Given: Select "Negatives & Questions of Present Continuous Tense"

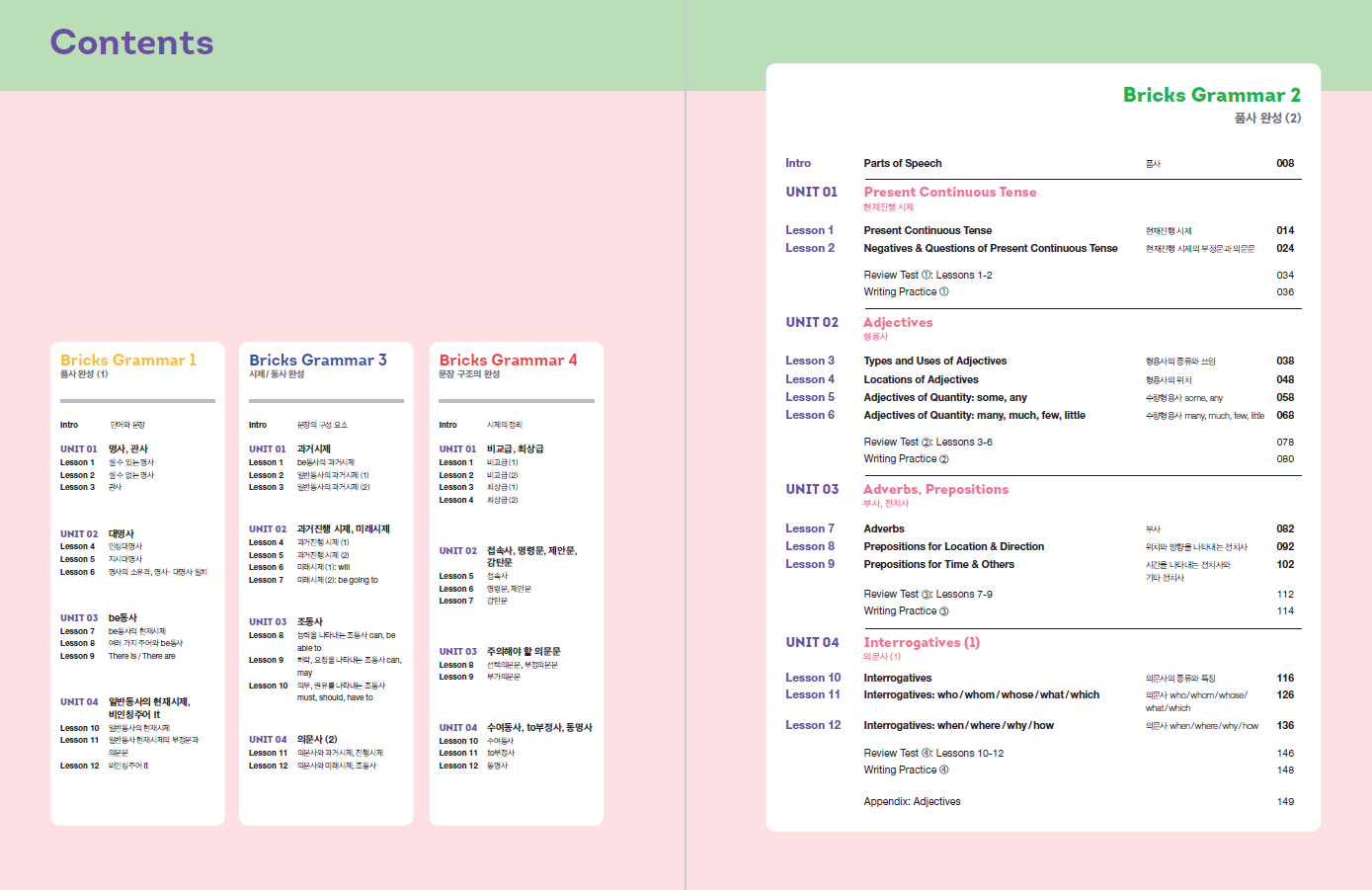Looking at the screenshot, I should 991,248.
